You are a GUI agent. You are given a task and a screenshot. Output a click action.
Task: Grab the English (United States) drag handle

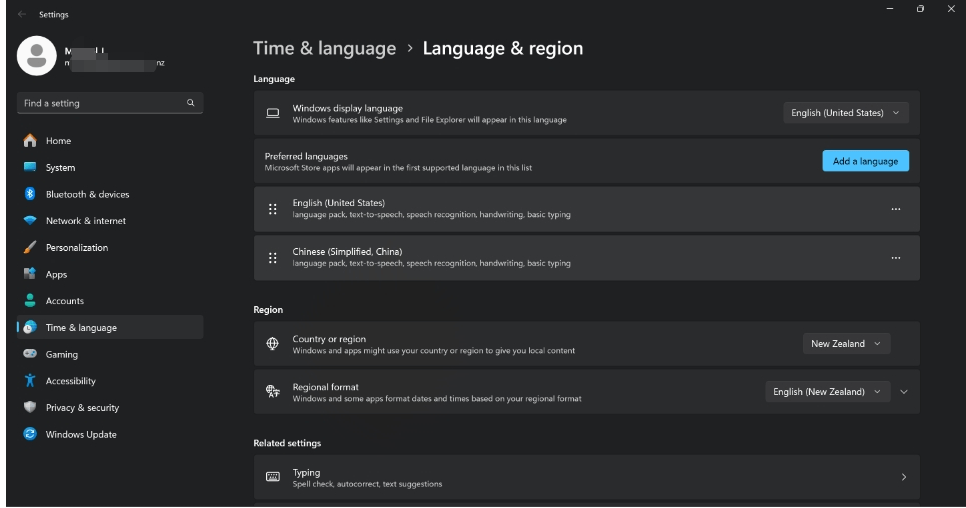(272, 209)
